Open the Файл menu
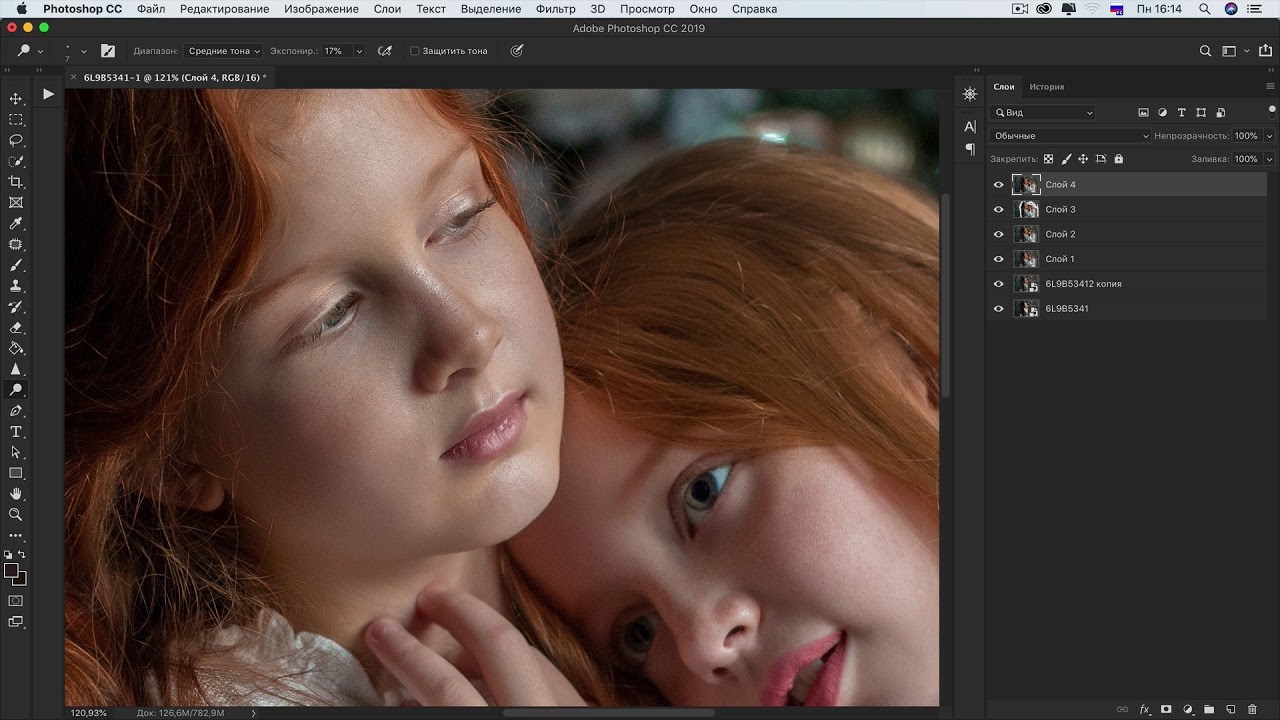1280x720 pixels. pos(151,9)
